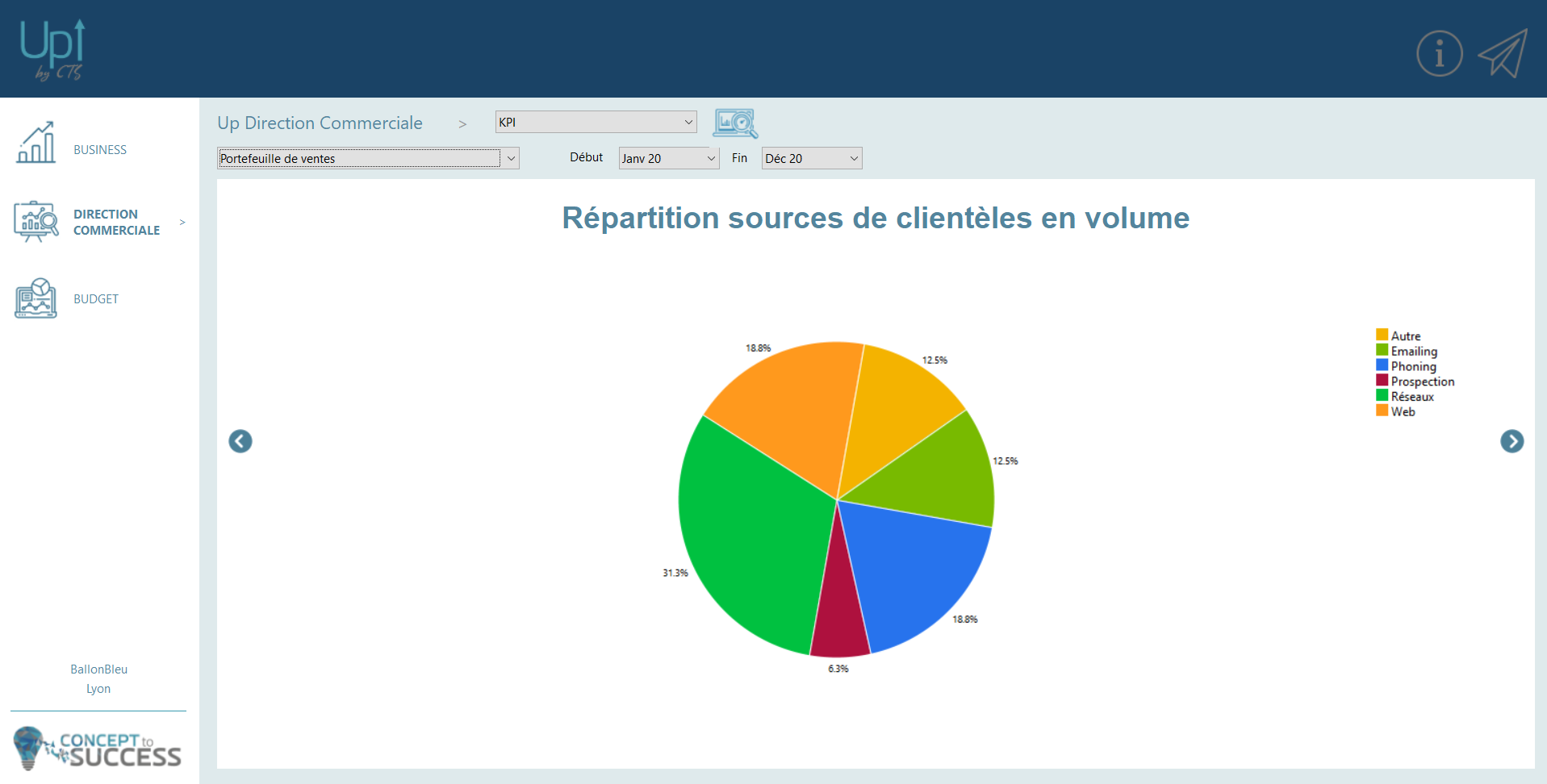Click the Réseaux legend color swatch
Screen dimensions: 1547x784
click(x=1382, y=395)
